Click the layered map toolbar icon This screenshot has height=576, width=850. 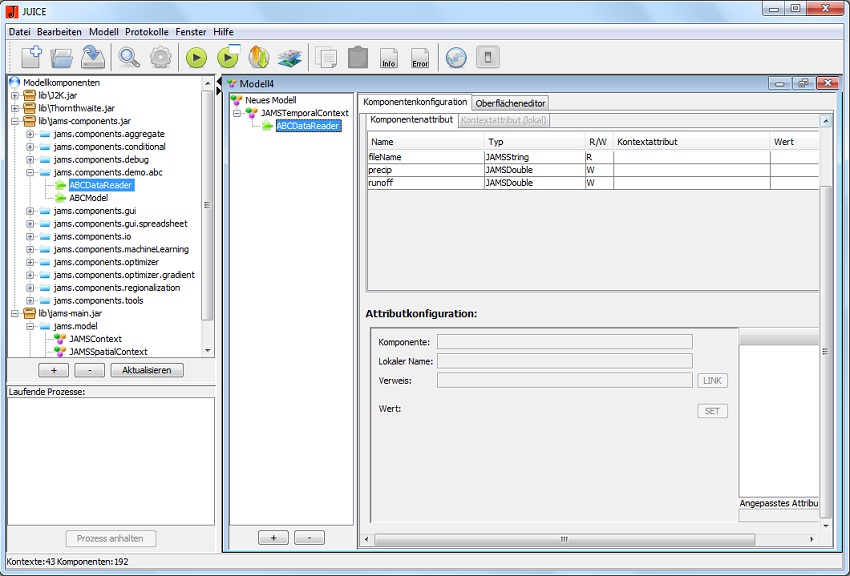coord(289,58)
